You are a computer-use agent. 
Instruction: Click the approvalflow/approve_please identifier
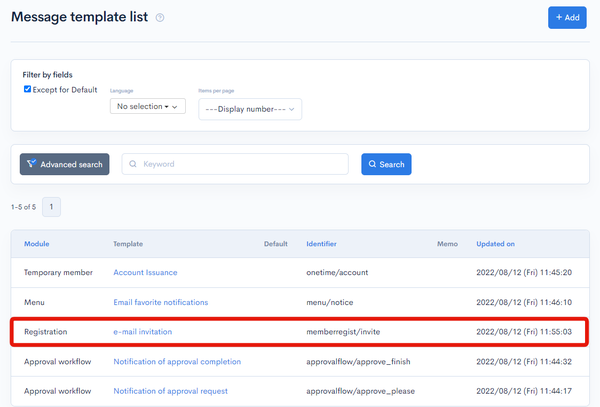click(x=360, y=391)
